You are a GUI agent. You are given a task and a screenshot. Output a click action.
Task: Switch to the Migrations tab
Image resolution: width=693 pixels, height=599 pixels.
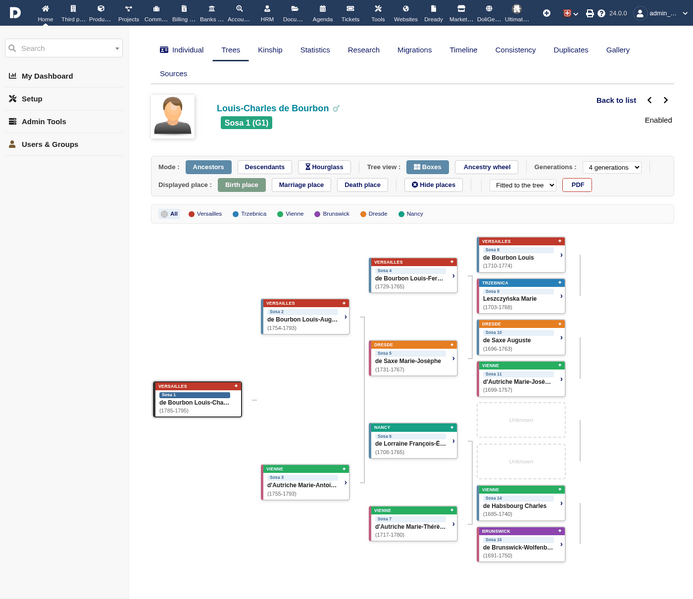tap(415, 50)
